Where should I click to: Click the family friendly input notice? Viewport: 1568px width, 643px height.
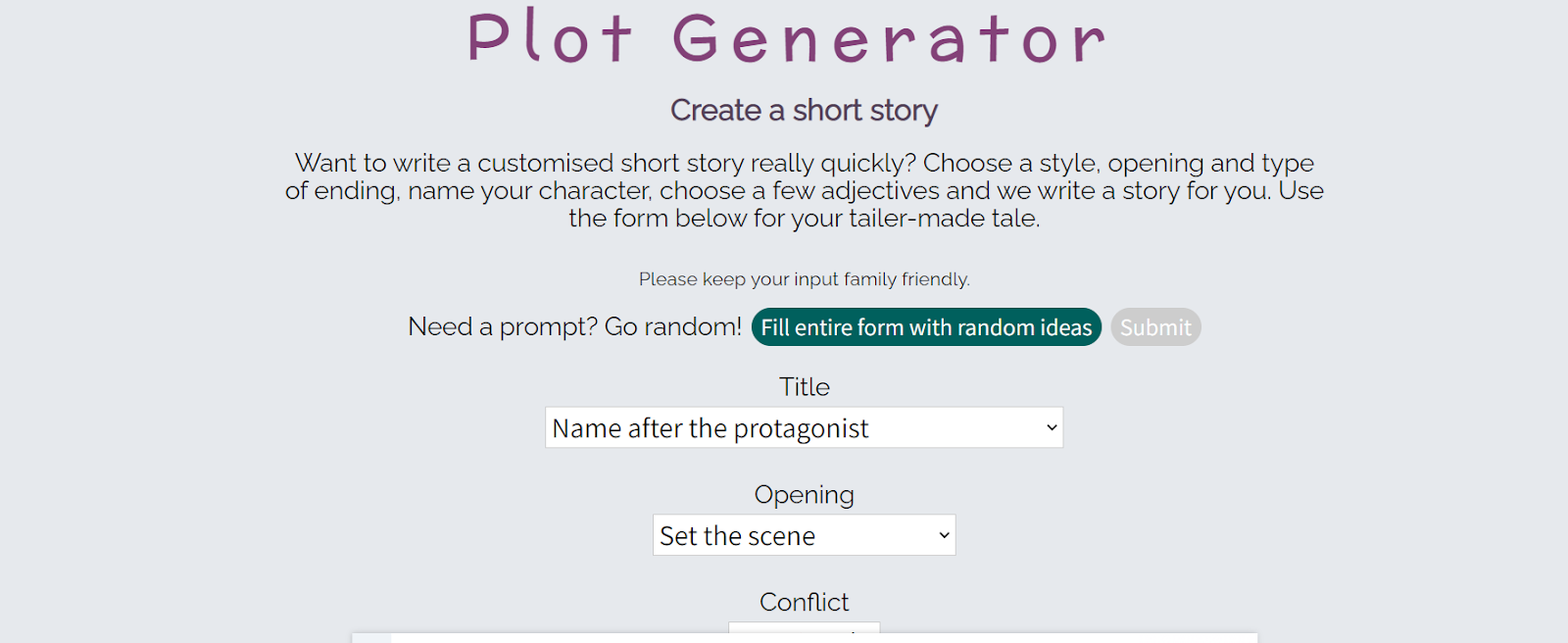pyautogui.click(x=804, y=279)
